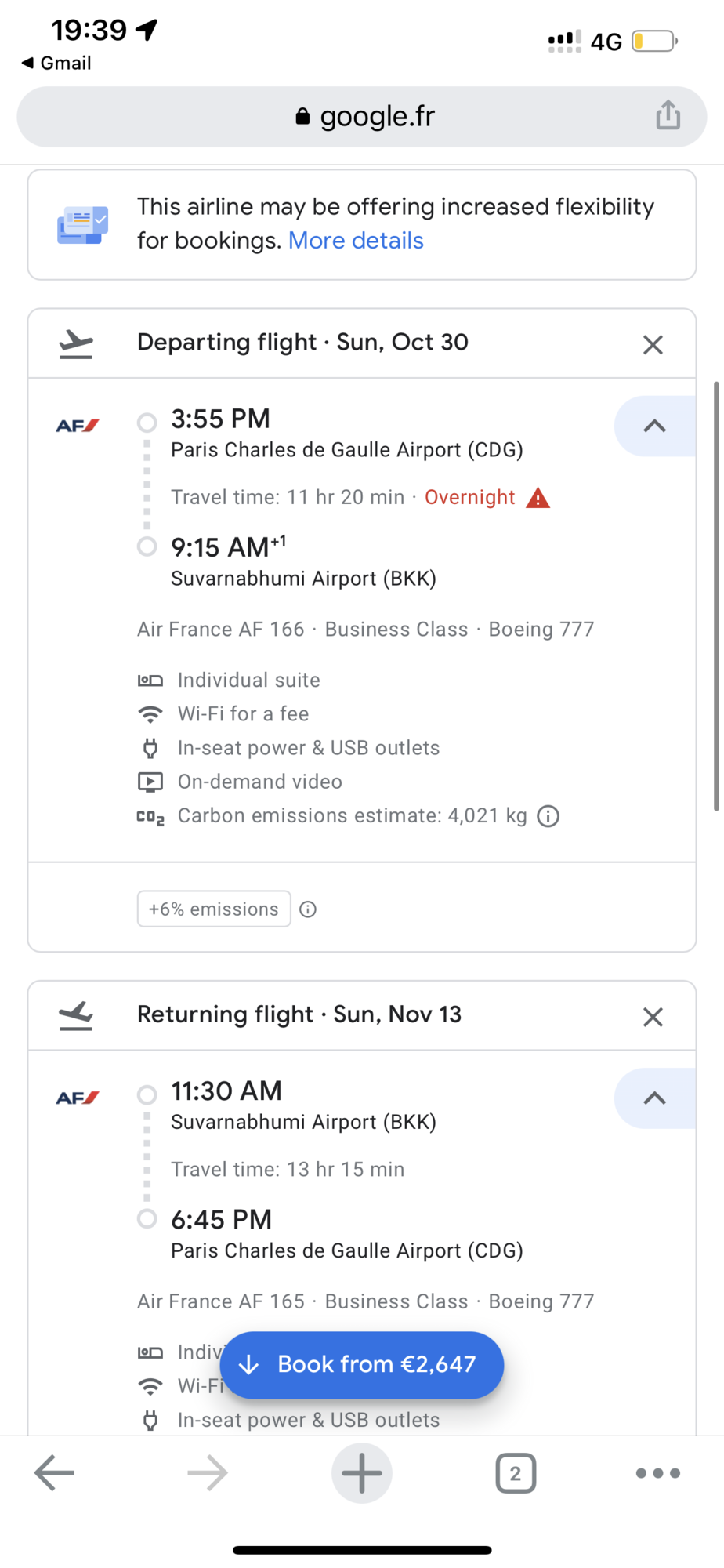This screenshot has width=724, height=1568.
Task: Remove the departing flight selection
Action: click(x=653, y=345)
